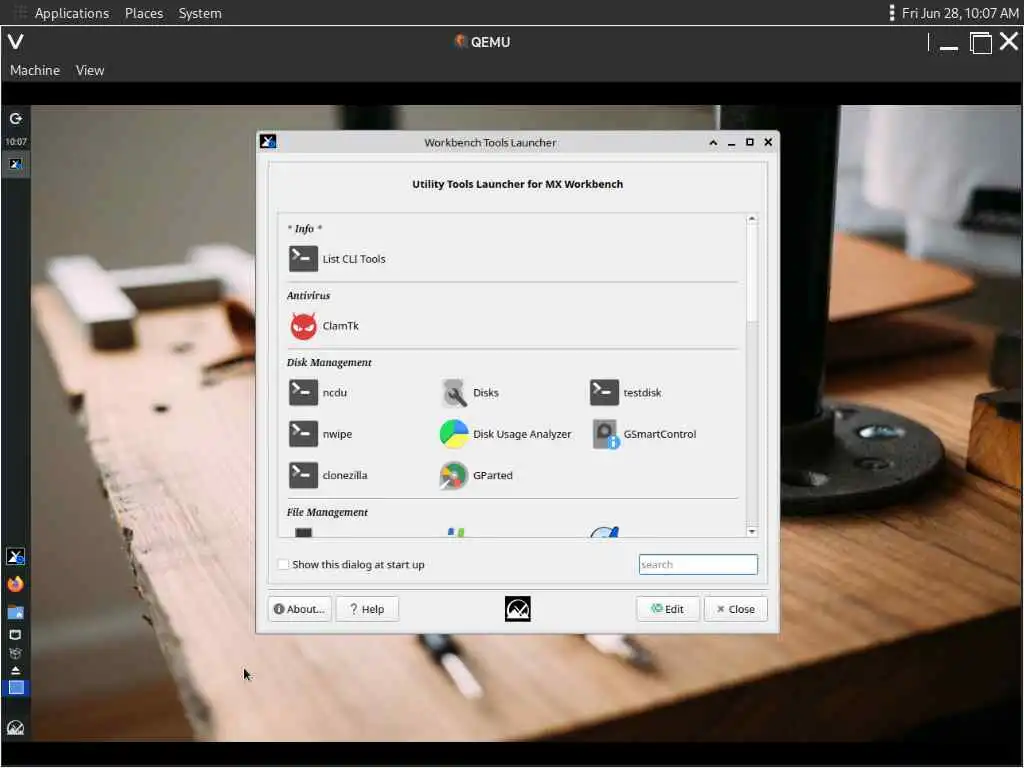Click scrollbar down arrow in tools list

(752, 532)
